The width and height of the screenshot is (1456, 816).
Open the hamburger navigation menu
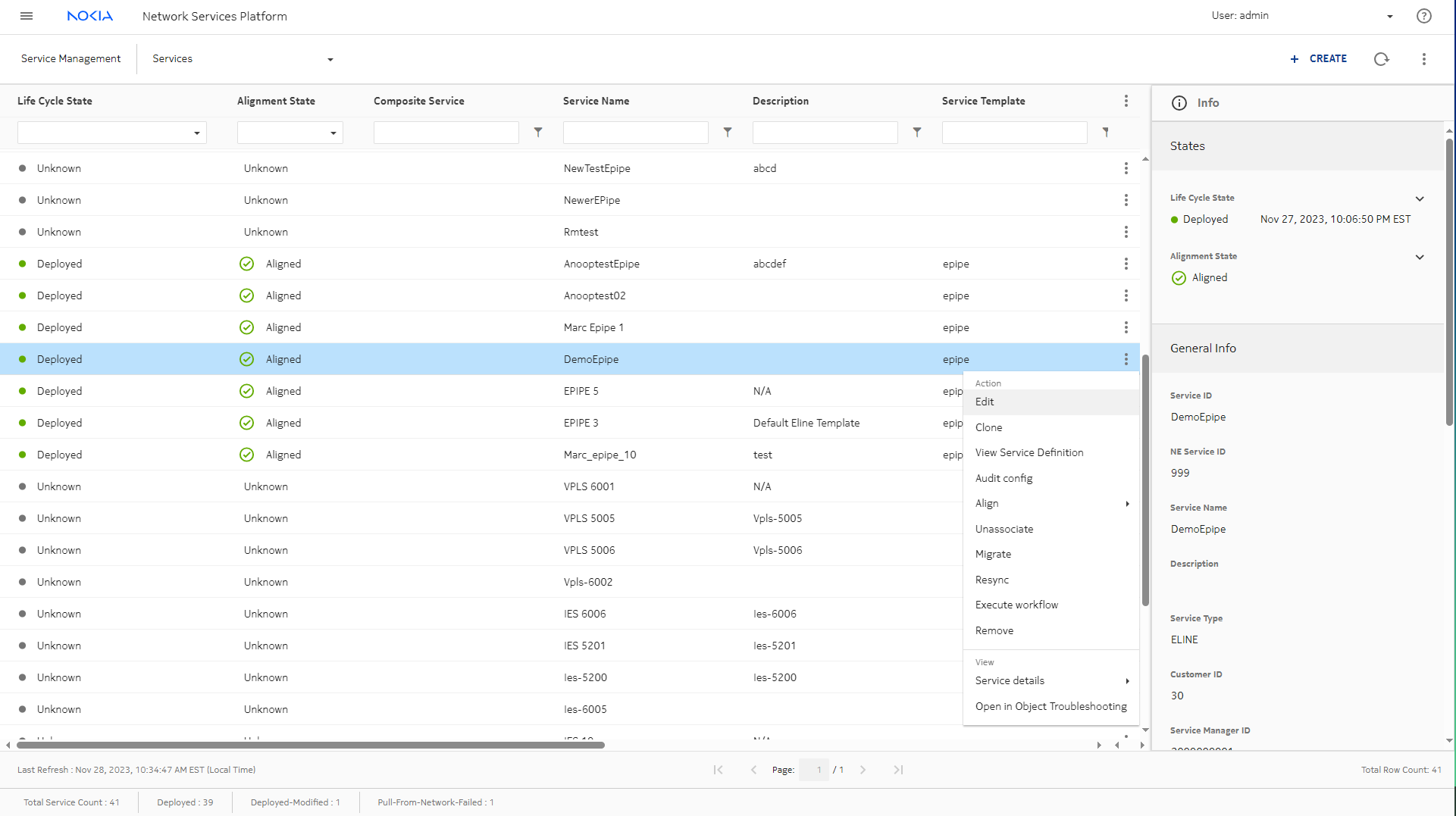[x=27, y=16]
